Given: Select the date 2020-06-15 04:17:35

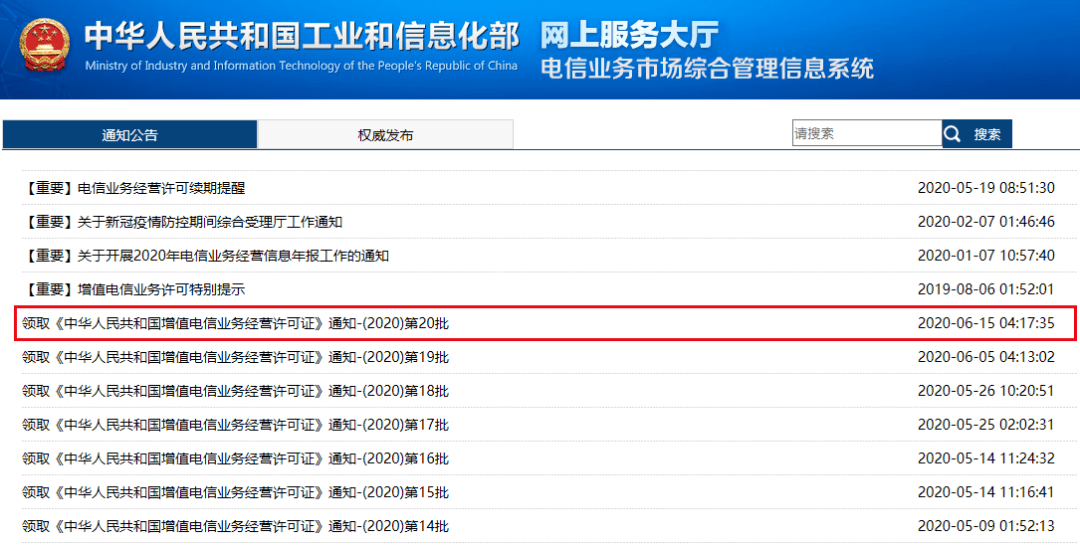Looking at the screenshot, I should pyautogui.click(x=986, y=323).
